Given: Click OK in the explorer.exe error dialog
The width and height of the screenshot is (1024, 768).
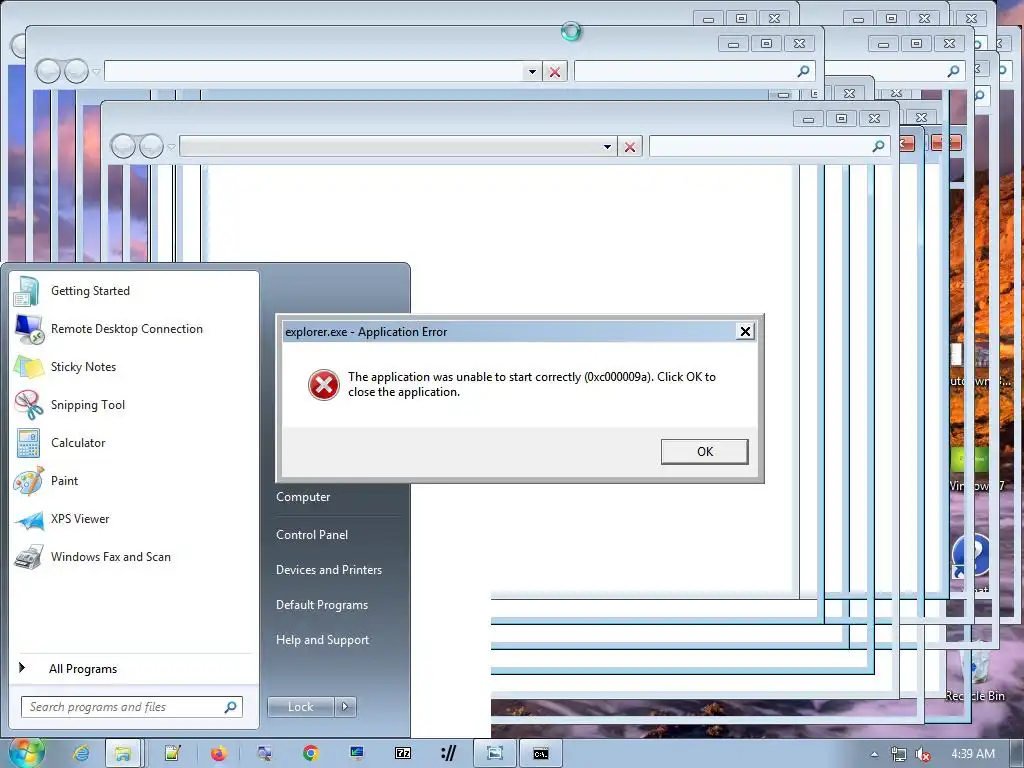Looking at the screenshot, I should tap(705, 451).
